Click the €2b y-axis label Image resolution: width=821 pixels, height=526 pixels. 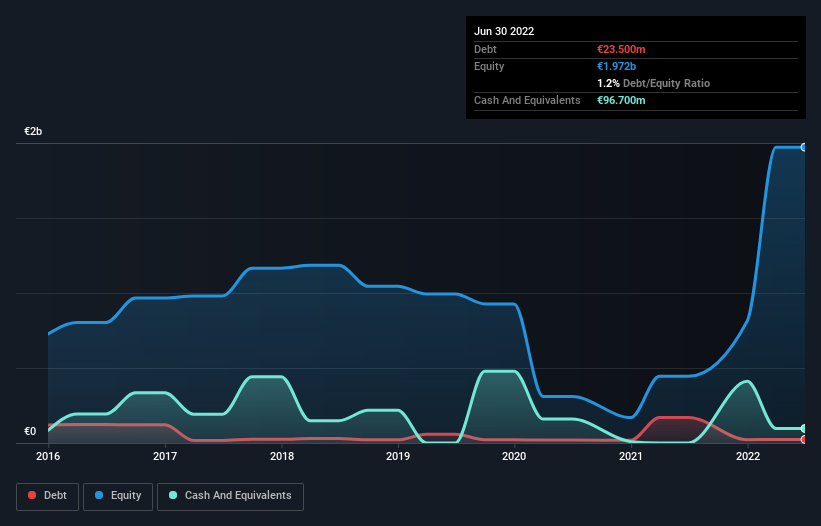[x=33, y=131]
